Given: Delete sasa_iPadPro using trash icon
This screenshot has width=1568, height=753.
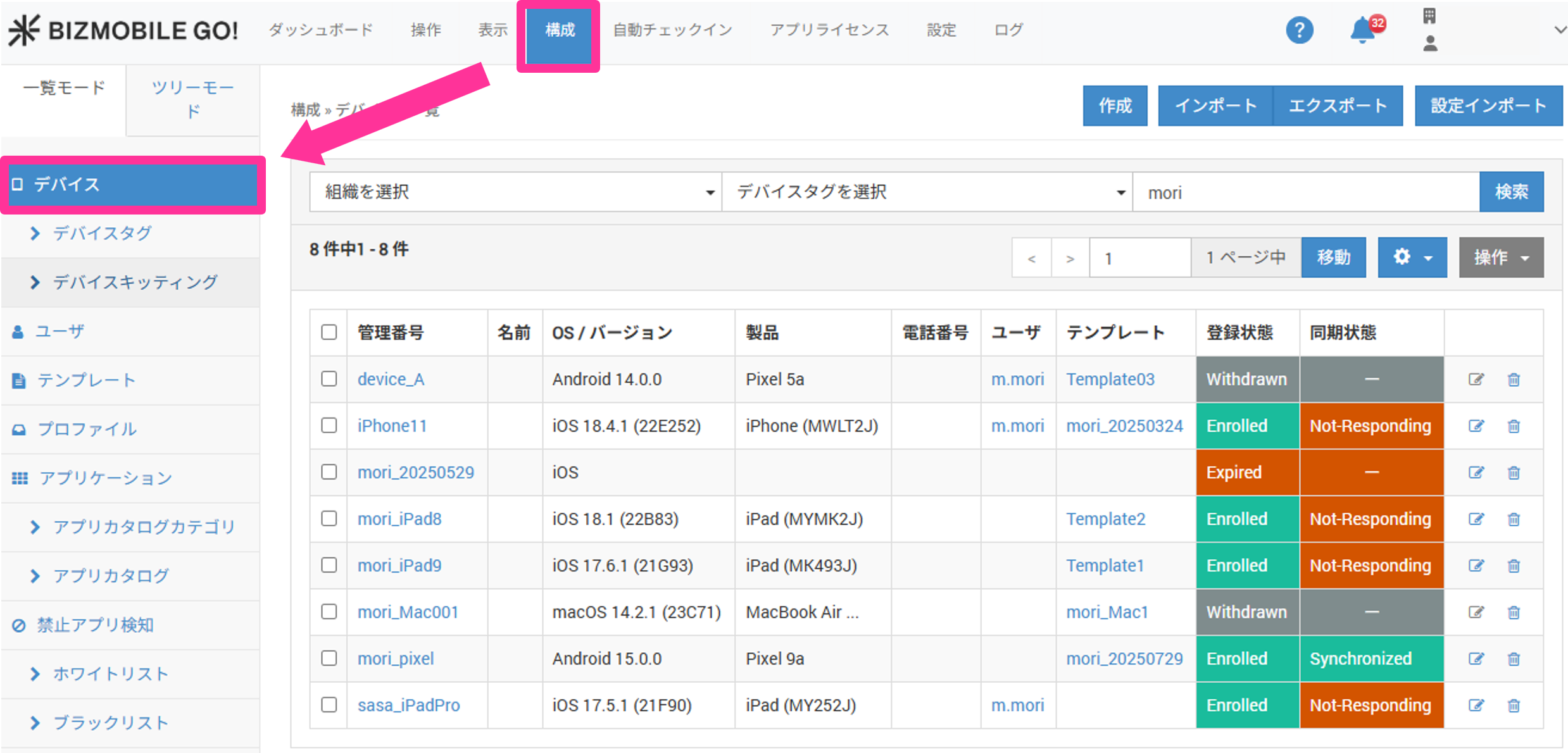Looking at the screenshot, I should (x=1514, y=706).
